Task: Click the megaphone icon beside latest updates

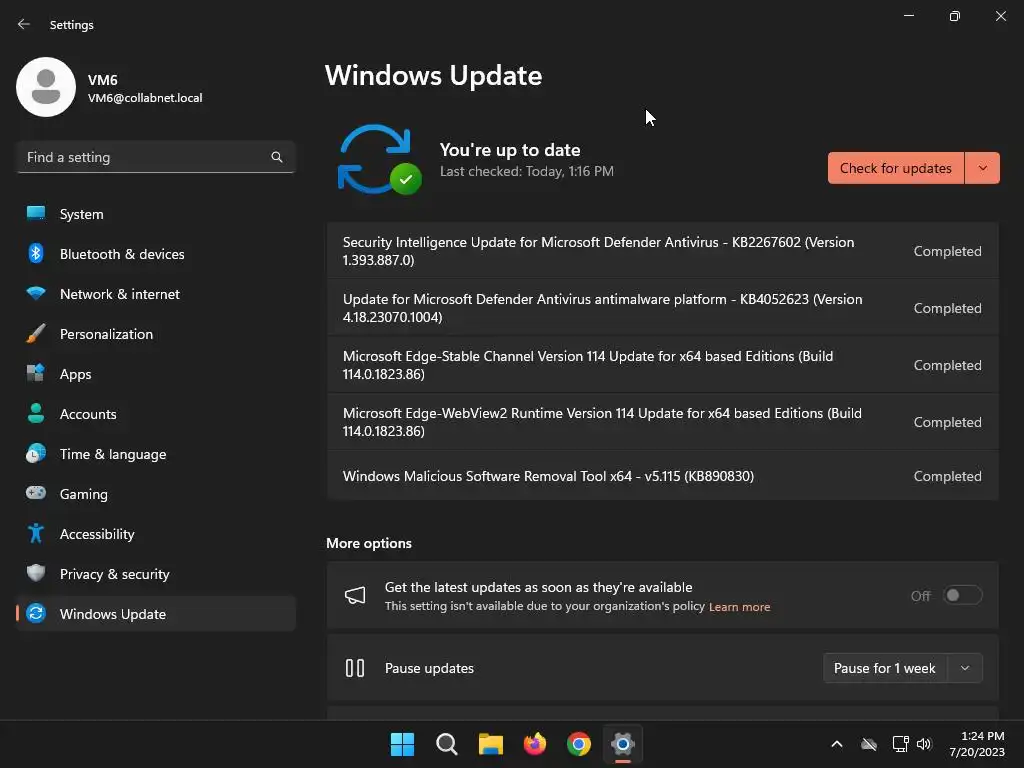Action: point(355,595)
